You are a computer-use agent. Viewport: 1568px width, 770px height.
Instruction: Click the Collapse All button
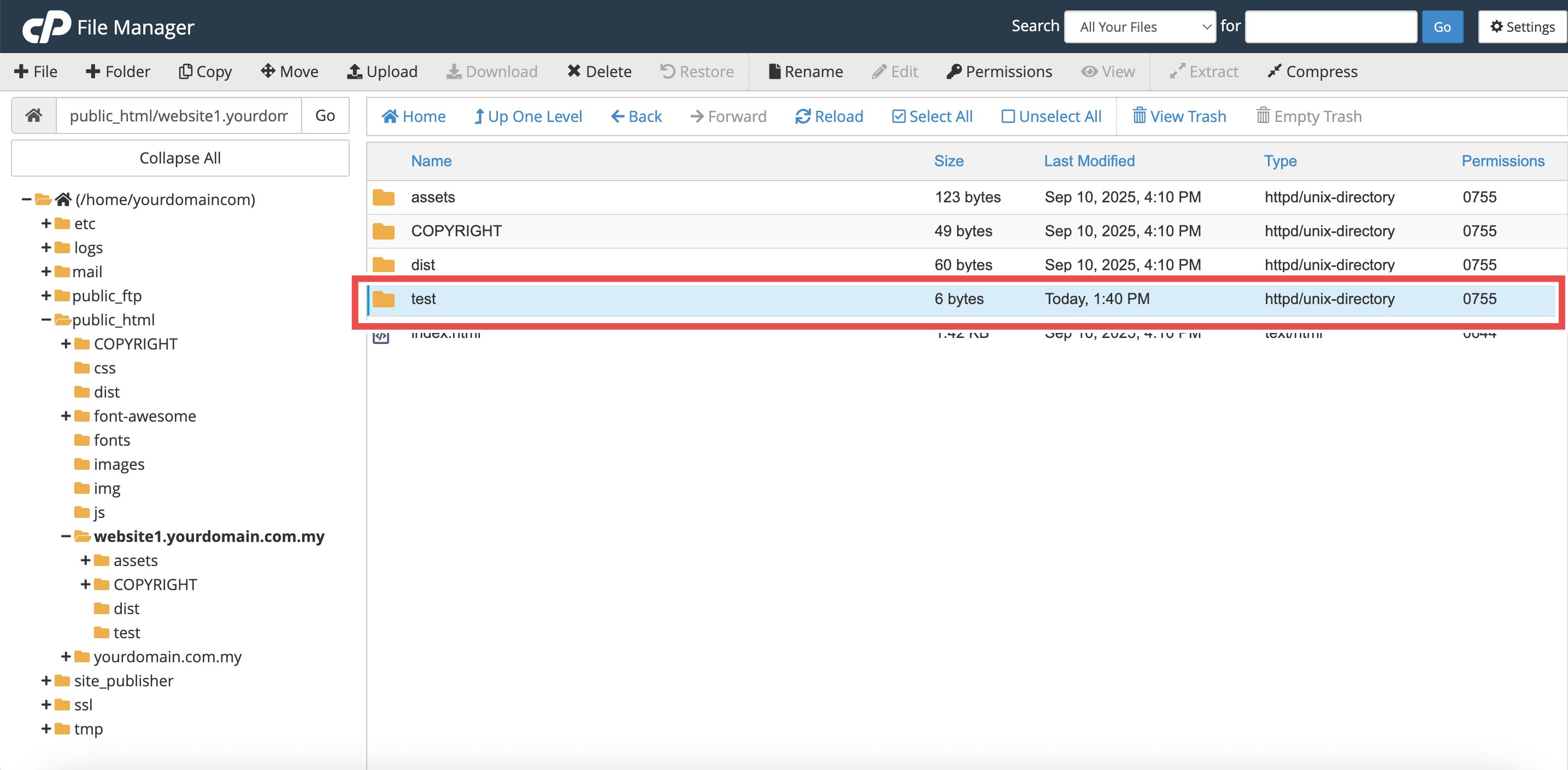coord(180,158)
